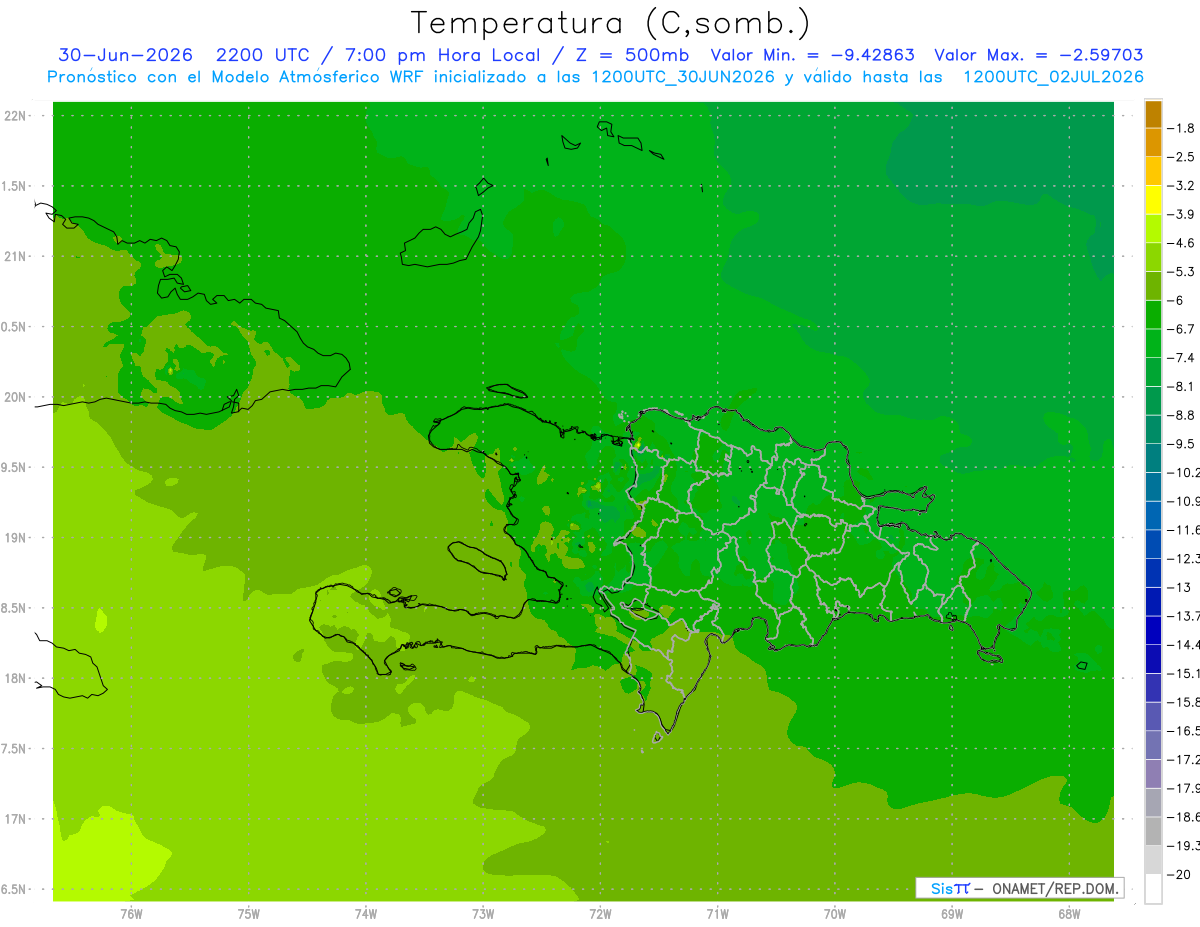
Task: Click the "74W" longitude label
Action: 366,913
